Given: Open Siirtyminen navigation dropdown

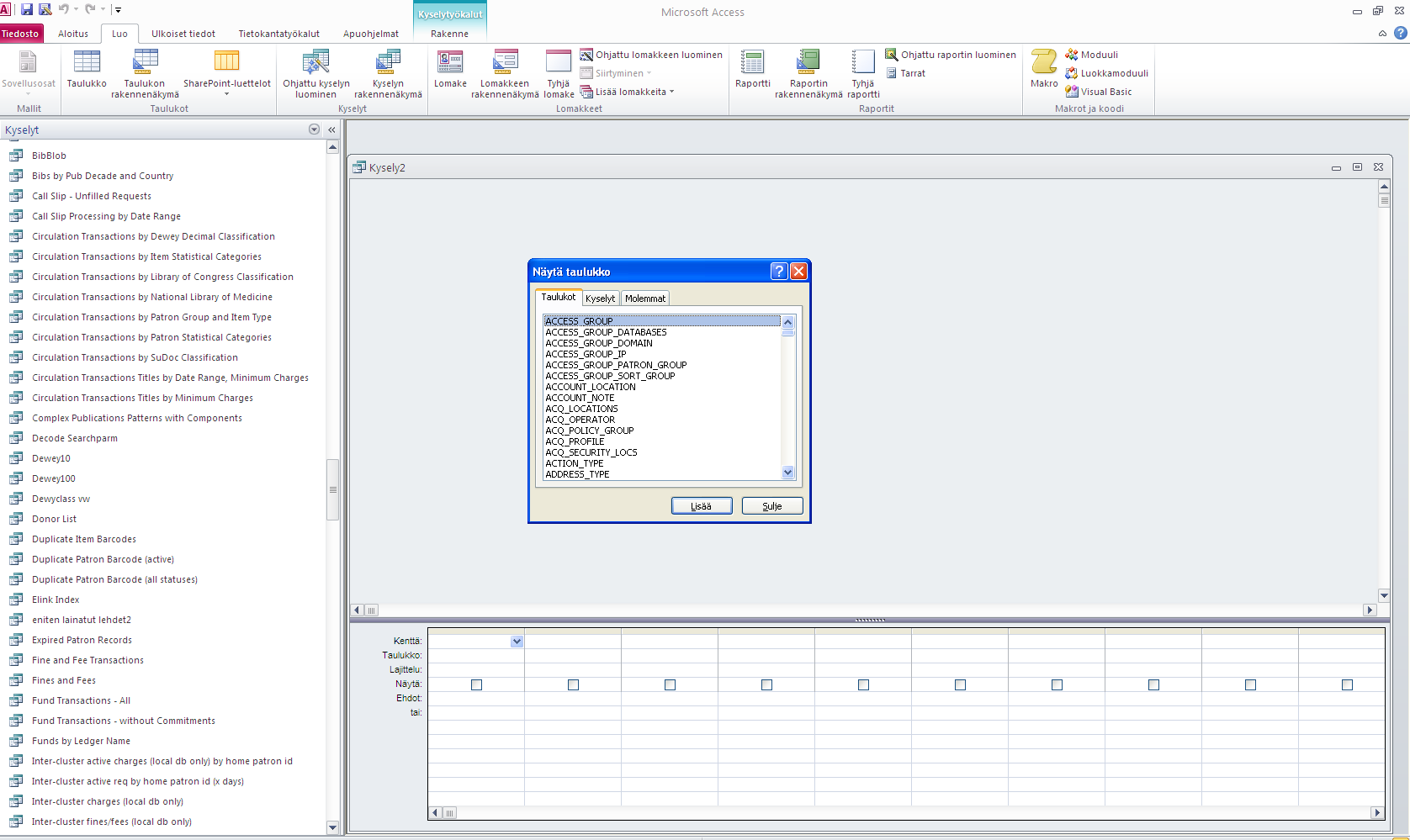Looking at the screenshot, I should point(616,73).
